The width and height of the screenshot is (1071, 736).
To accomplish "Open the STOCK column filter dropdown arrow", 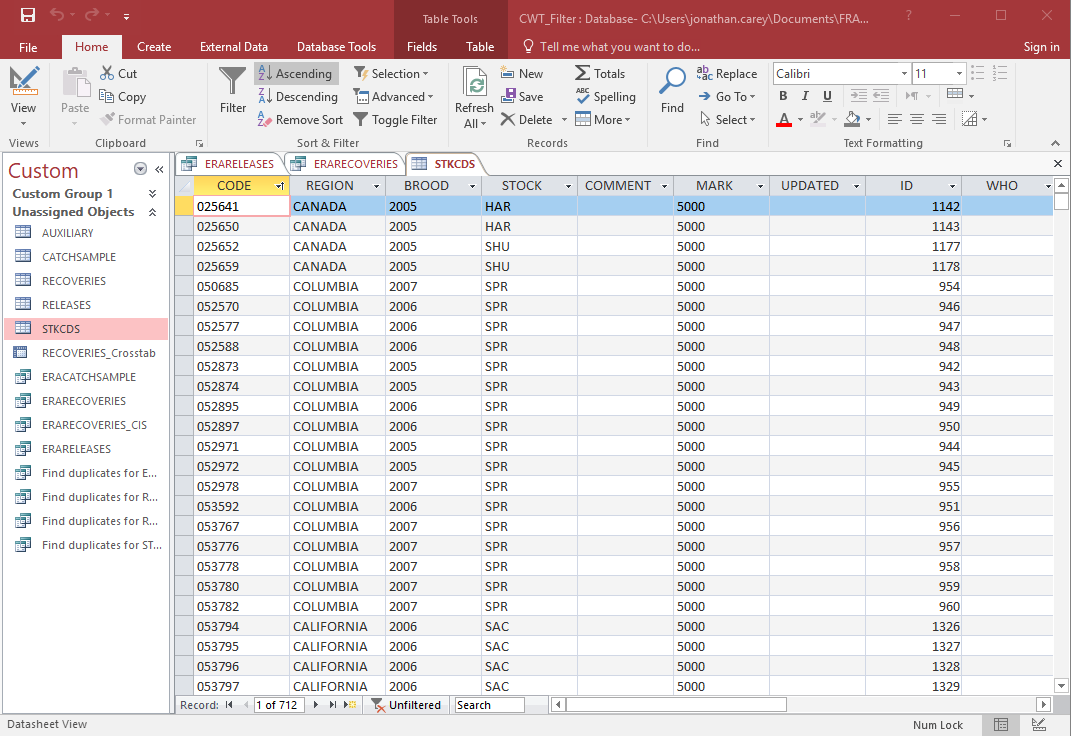I will [x=568, y=186].
